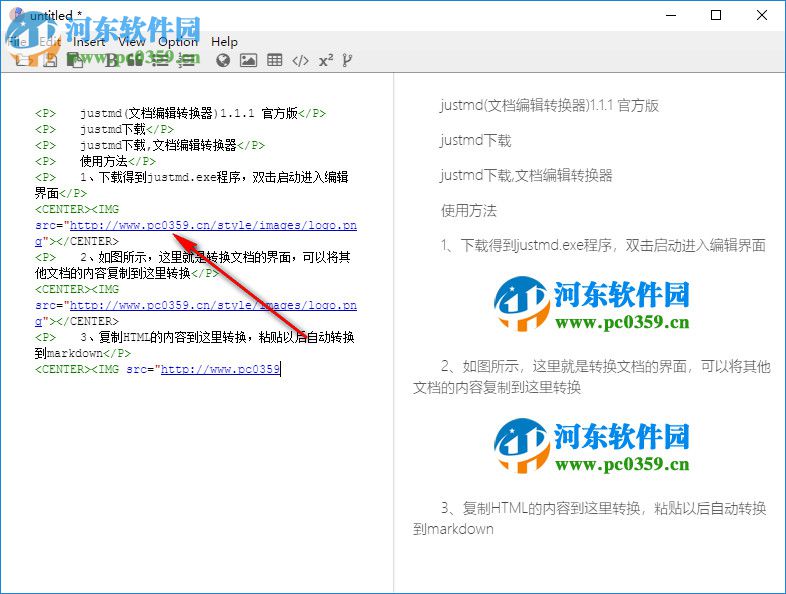Click the 'untitled *' window title
This screenshot has width=786, height=594.
tap(56, 16)
